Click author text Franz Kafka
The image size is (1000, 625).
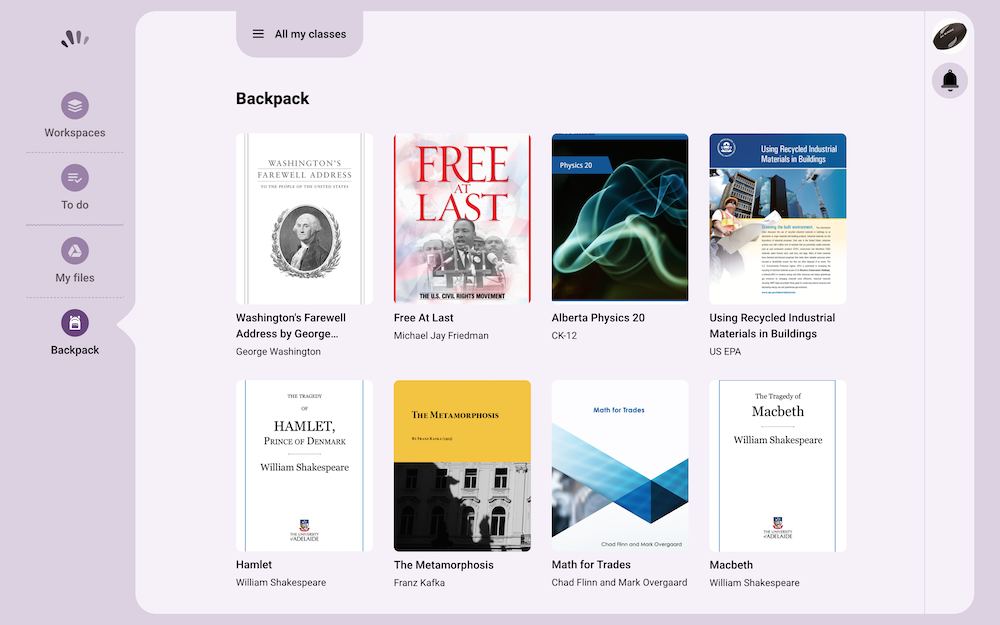coord(419,582)
